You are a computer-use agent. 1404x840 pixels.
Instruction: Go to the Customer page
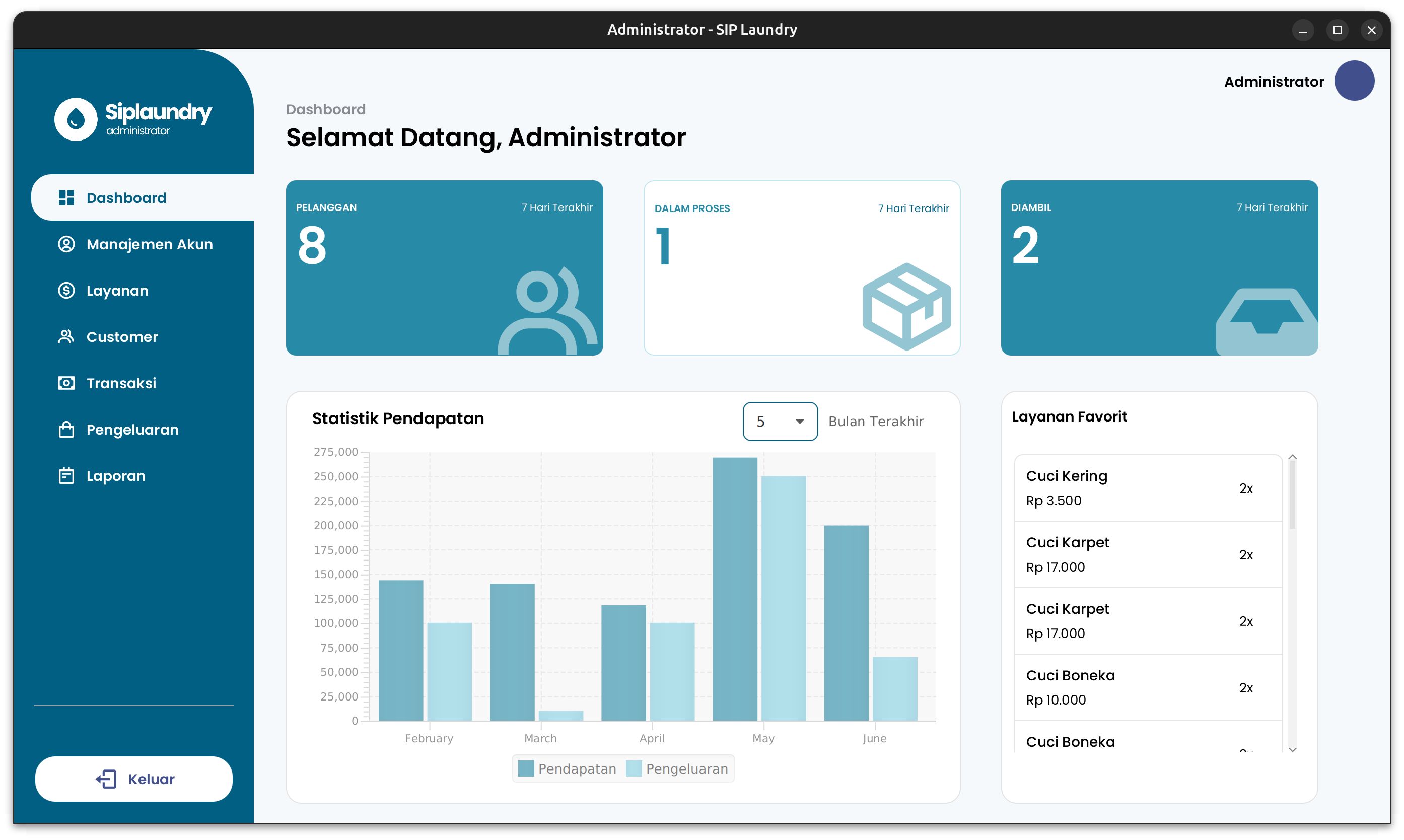pyautogui.click(x=143, y=337)
